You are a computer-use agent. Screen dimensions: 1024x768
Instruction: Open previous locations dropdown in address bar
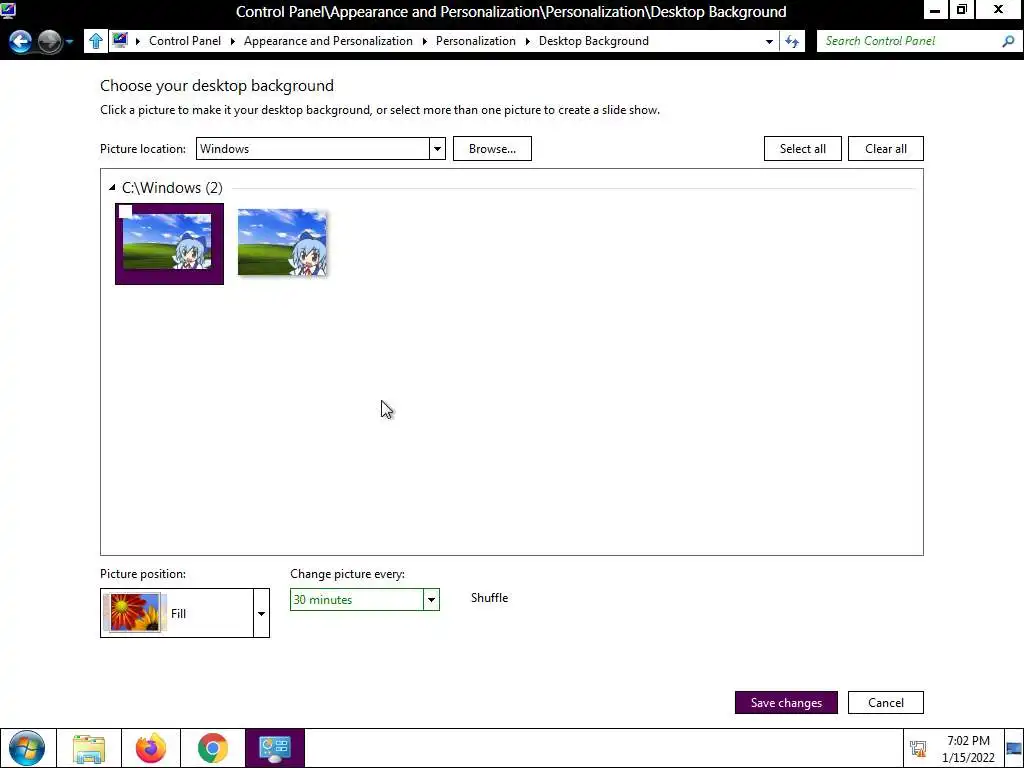[x=769, y=41]
